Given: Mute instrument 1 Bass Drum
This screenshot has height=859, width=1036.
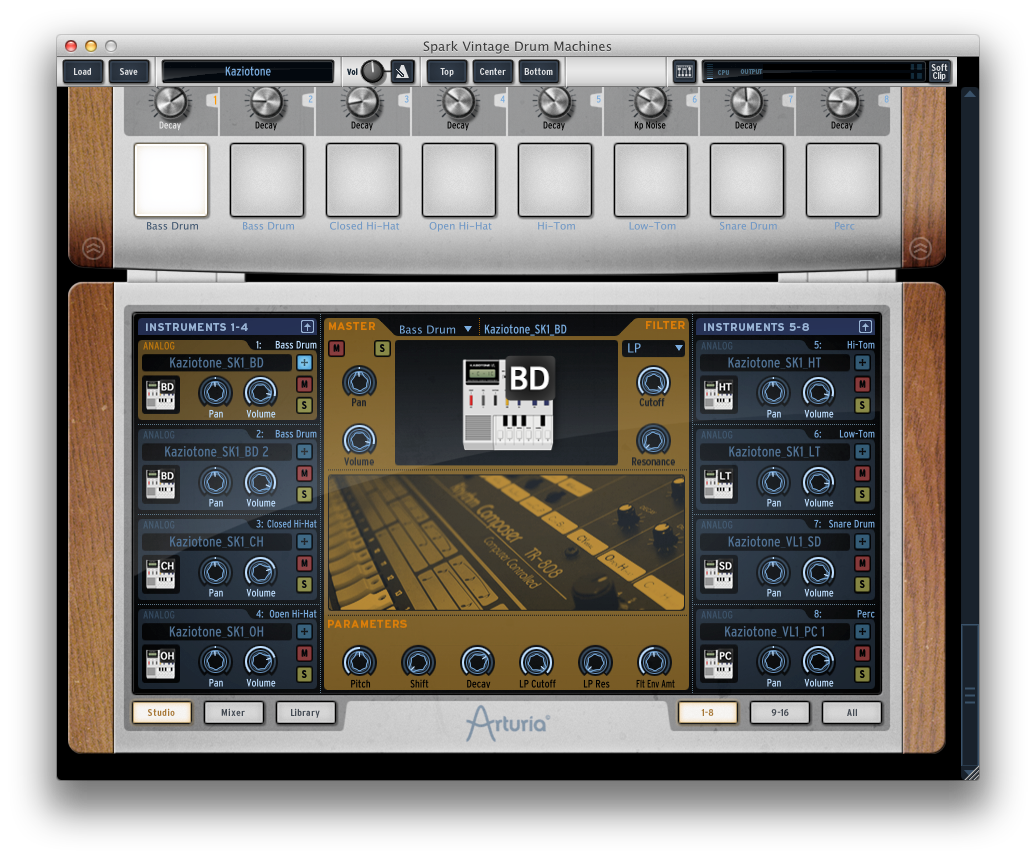Looking at the screenshot, I should [304, 384].
